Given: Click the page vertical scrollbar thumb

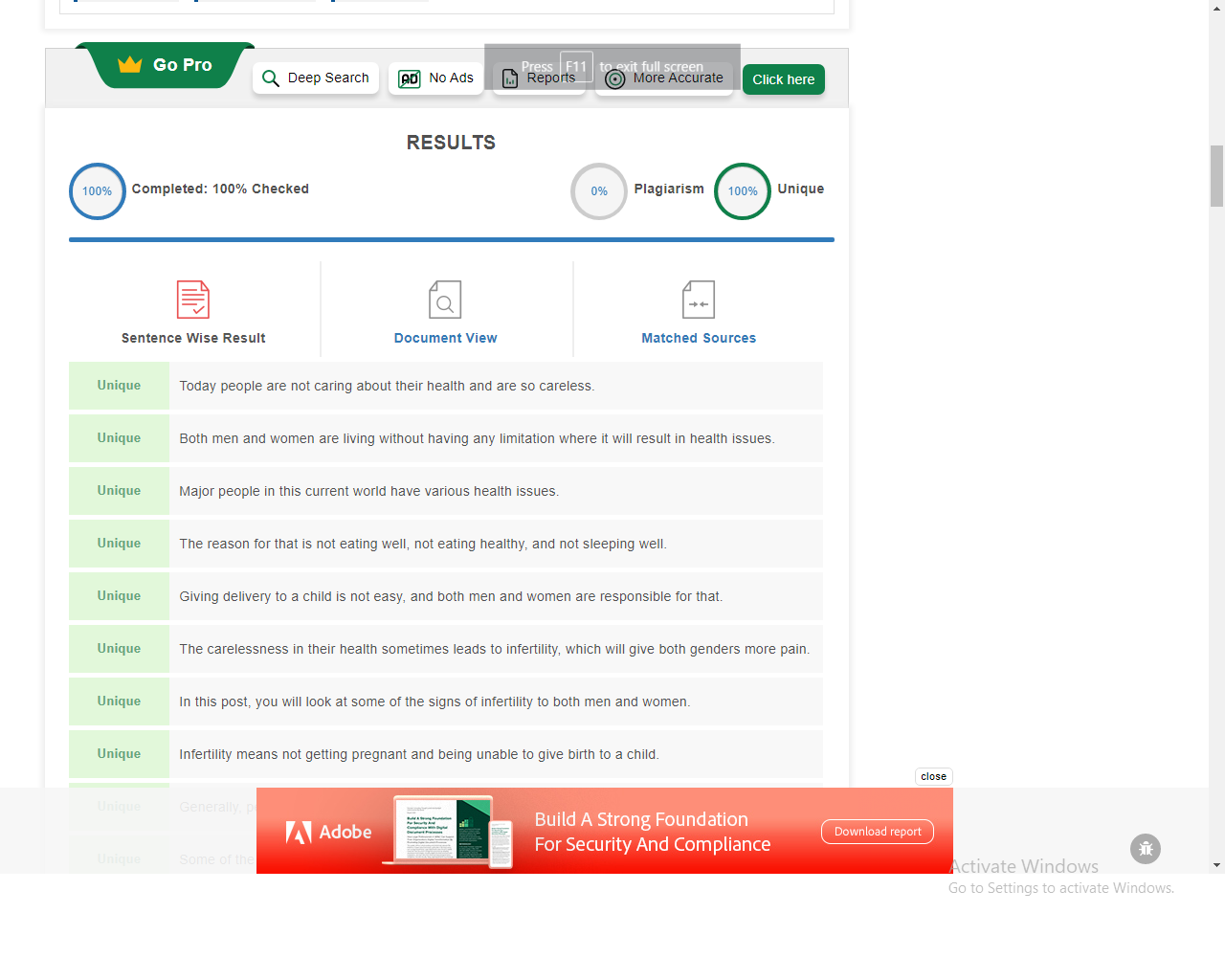Looking at the screenshot, I should (1216, 176).
